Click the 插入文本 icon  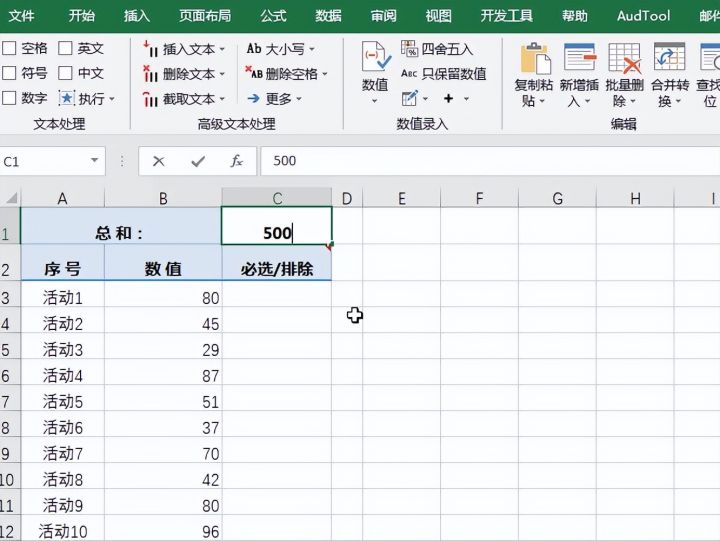pos(150,48)
